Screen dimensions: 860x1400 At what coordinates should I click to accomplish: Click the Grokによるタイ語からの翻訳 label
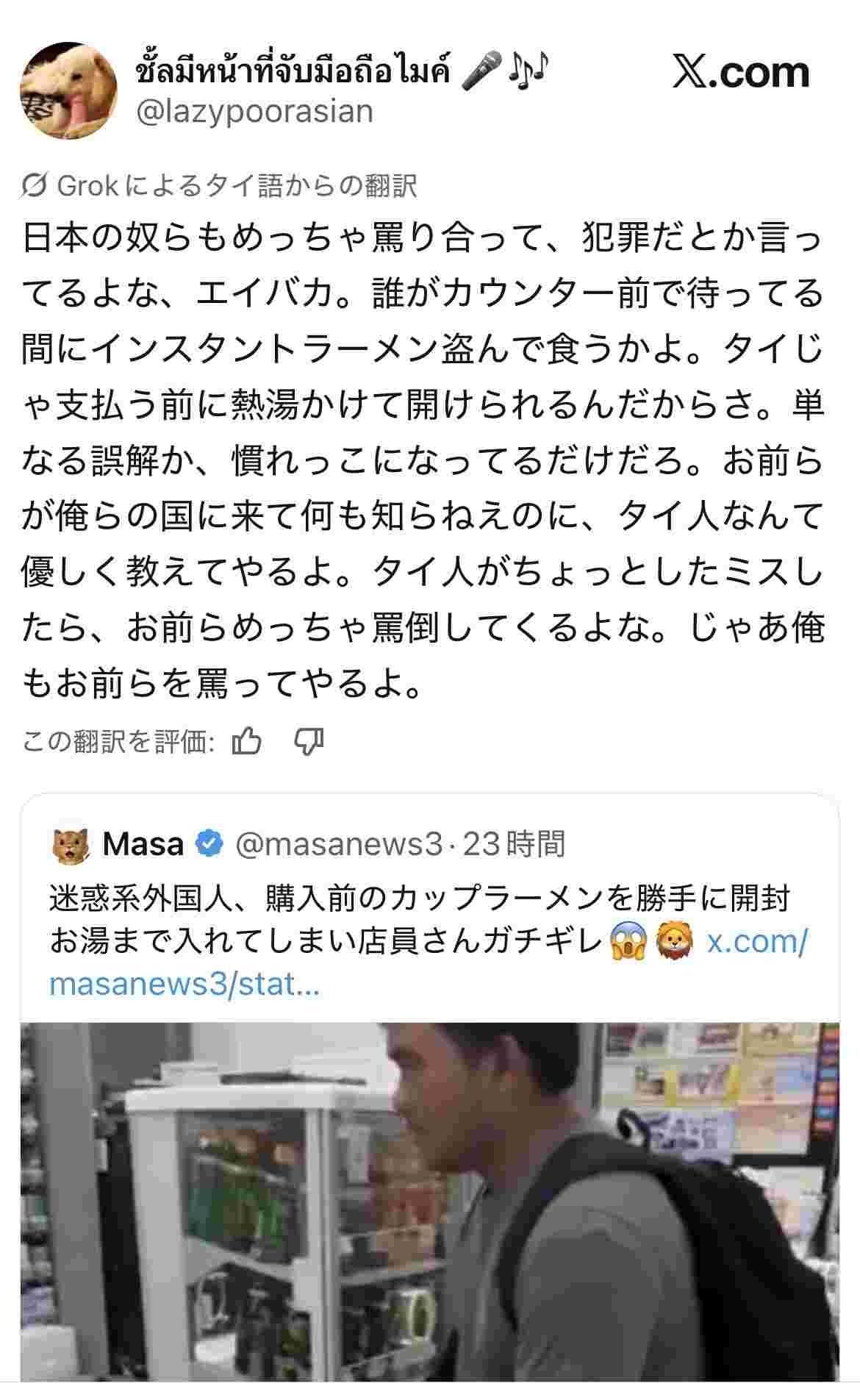(237, 186)
